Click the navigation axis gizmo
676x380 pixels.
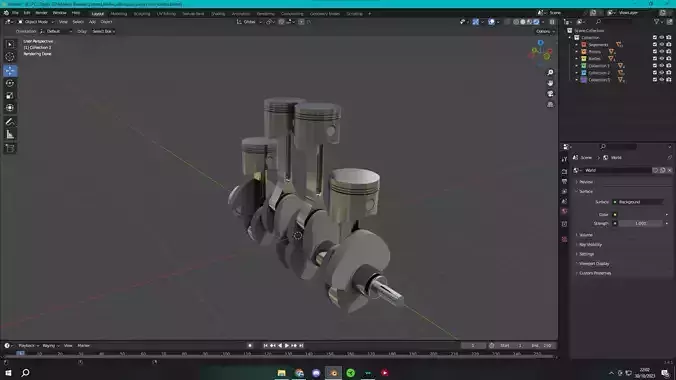pos(541,53)
